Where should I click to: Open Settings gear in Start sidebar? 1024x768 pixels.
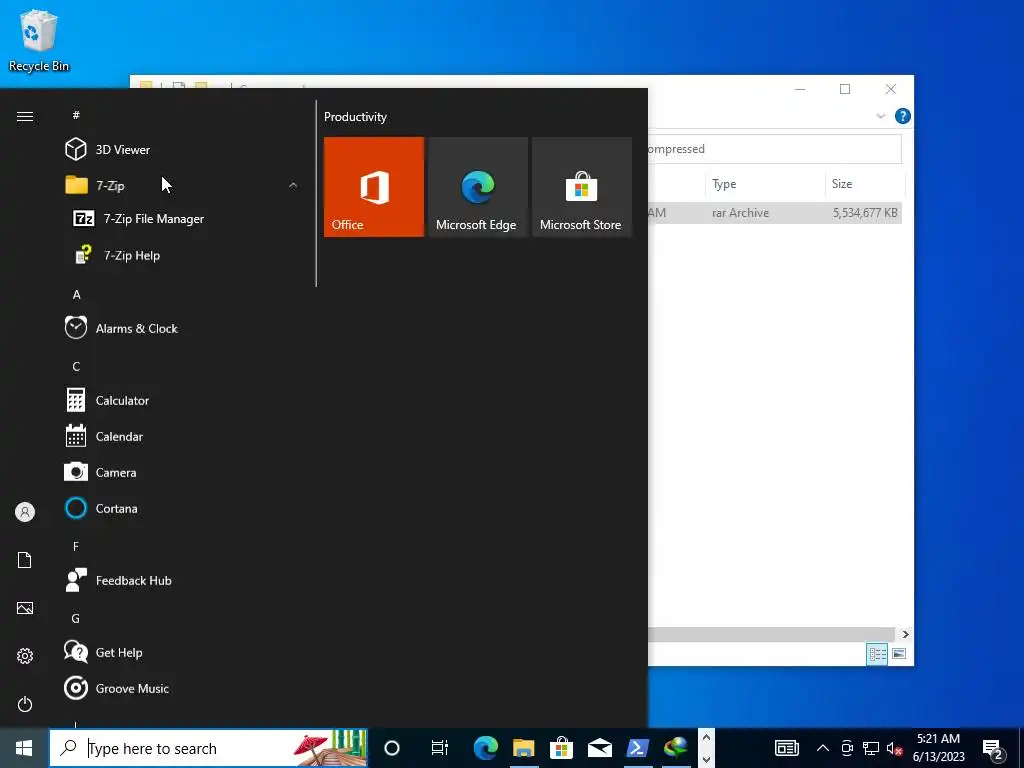(x=25, y=656)
